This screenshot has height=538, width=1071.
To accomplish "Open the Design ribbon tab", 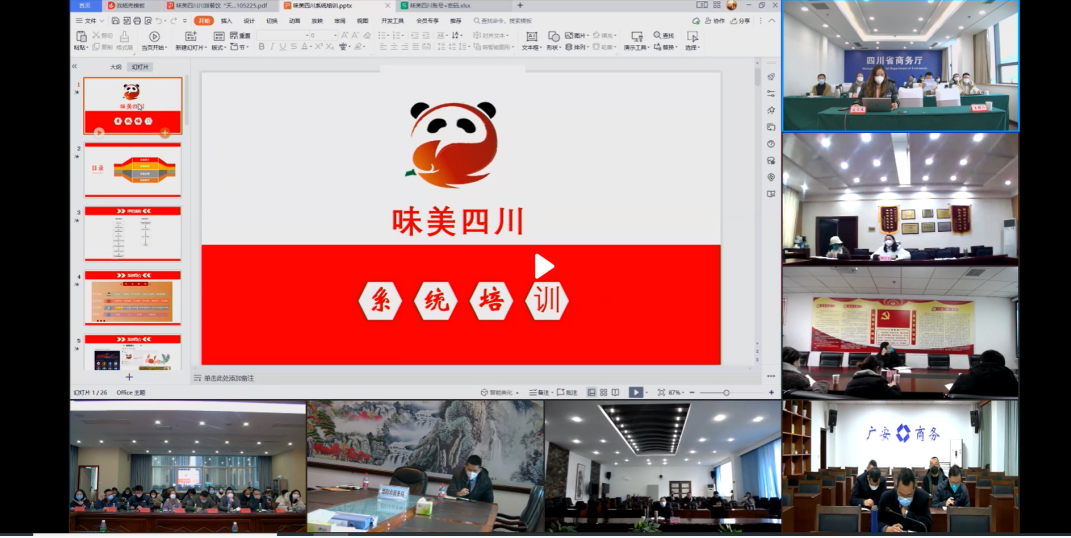I will coord(249,21).
